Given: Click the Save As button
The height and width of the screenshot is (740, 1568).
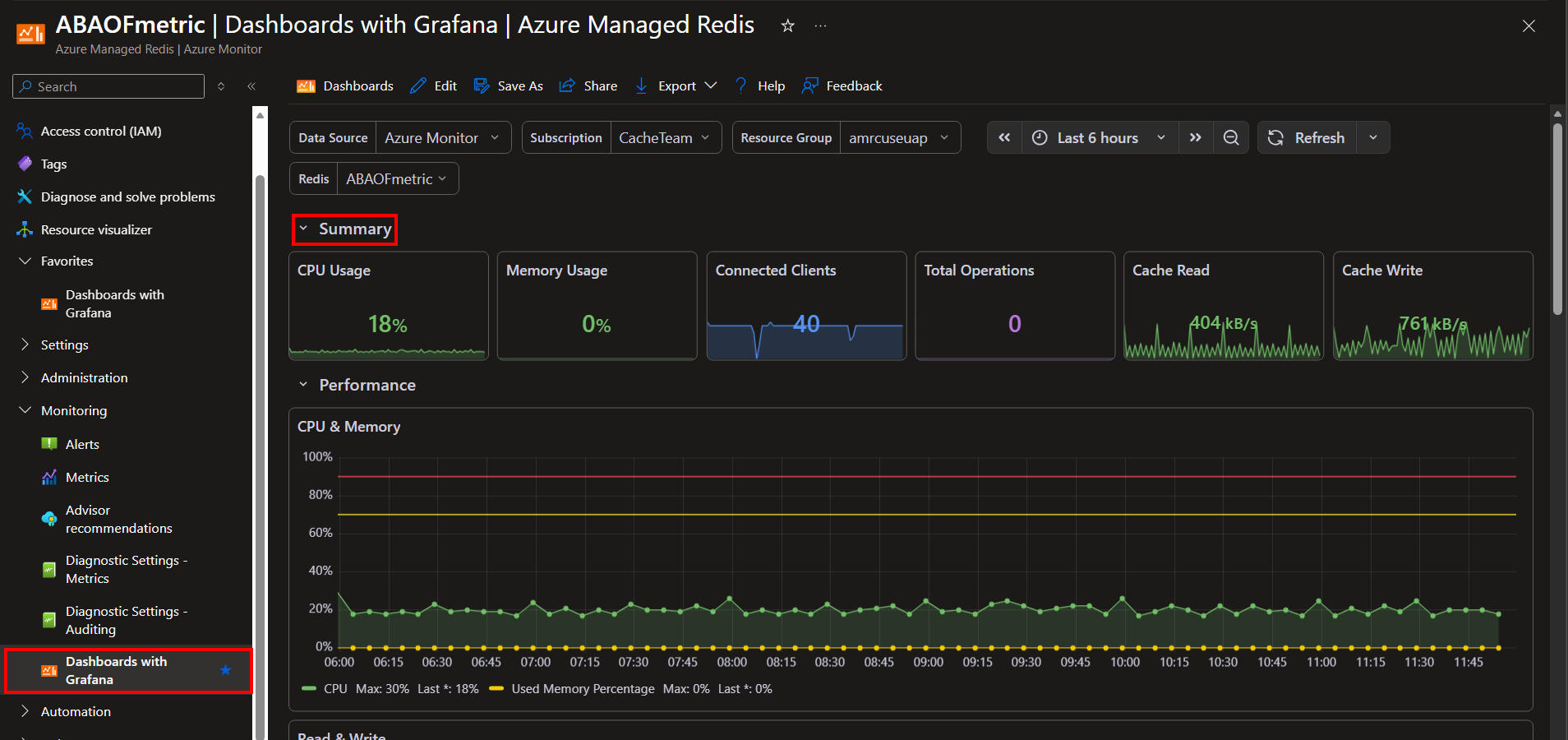Looking at the screenshot, I should click(508, 86).
